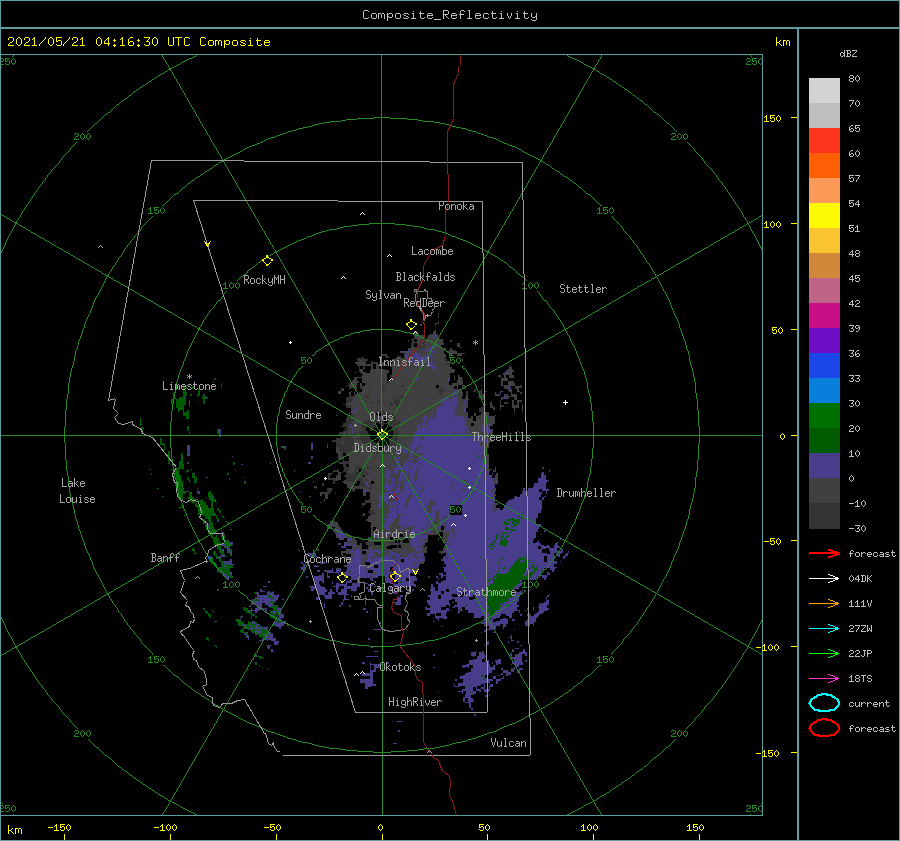
Task: Click the Sundre town label
Action: pyautogui.click(x=303, y=414)
